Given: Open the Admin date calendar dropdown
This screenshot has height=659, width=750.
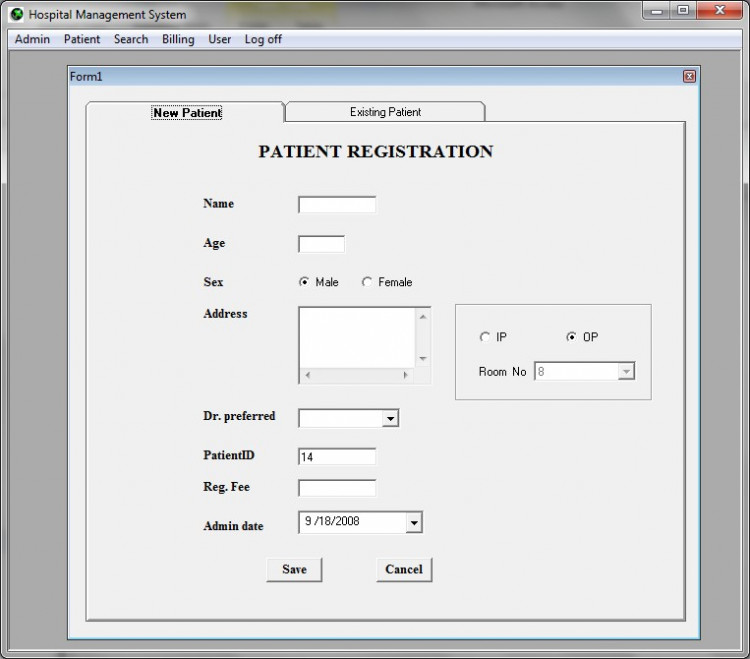Looking at the screenshot, I should (414, 523).
